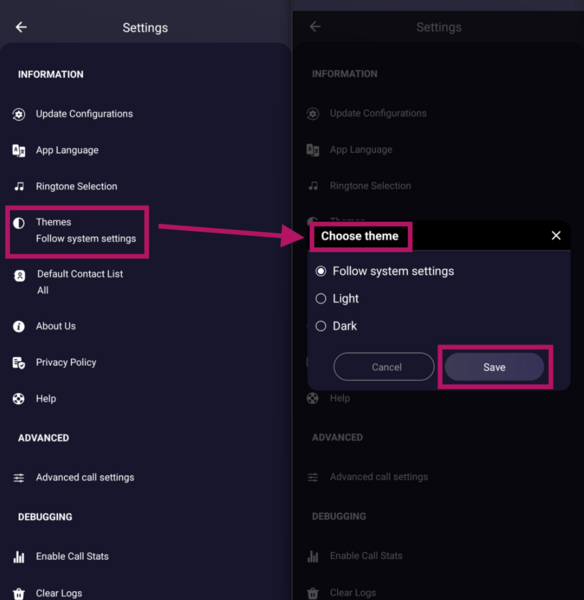Click dimmed Enable Call Stats text, right panel
The width and height of the screenshot is (584, 600).
366,556
